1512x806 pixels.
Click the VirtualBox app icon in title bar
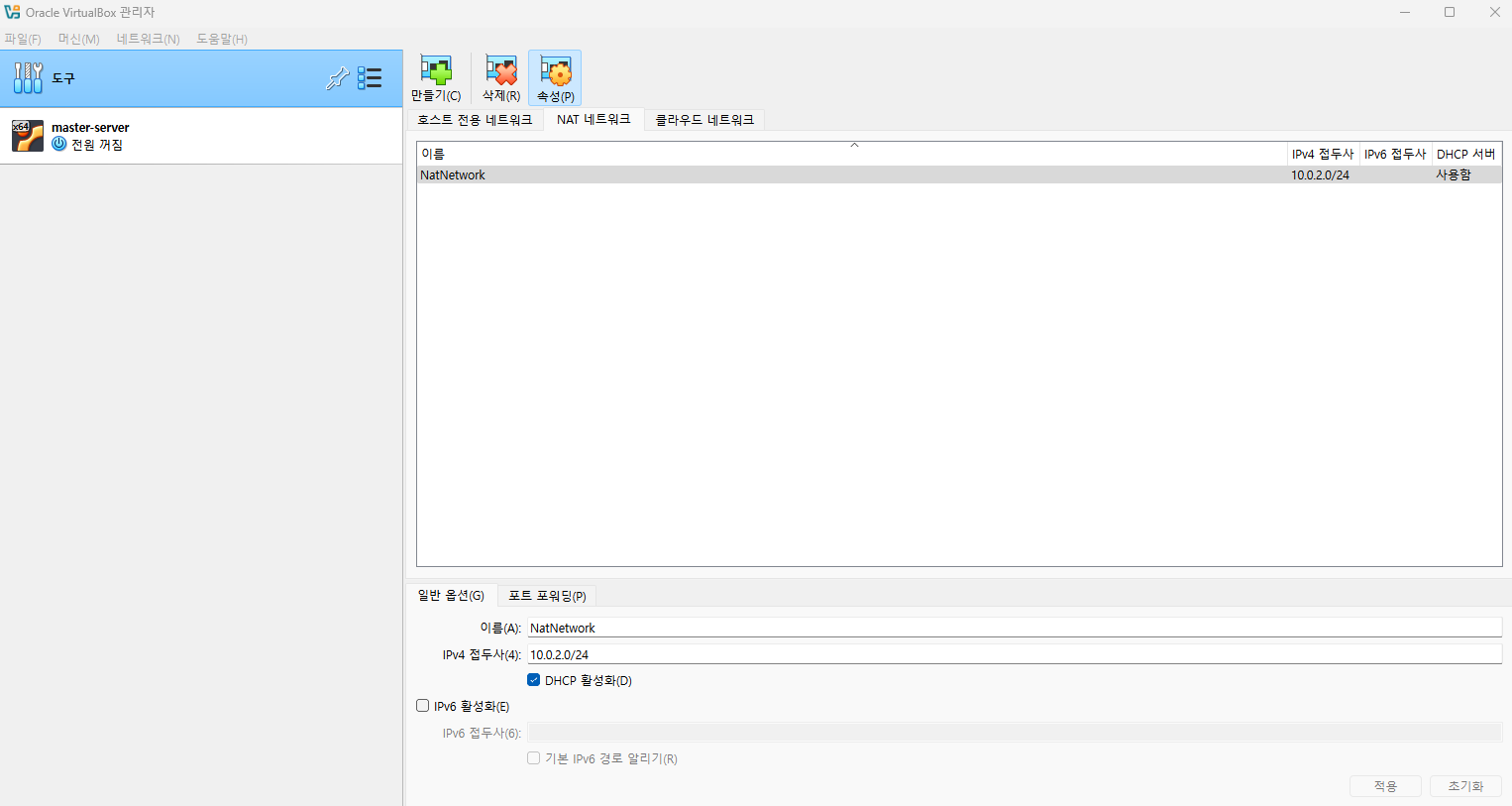tap(12, 12)
